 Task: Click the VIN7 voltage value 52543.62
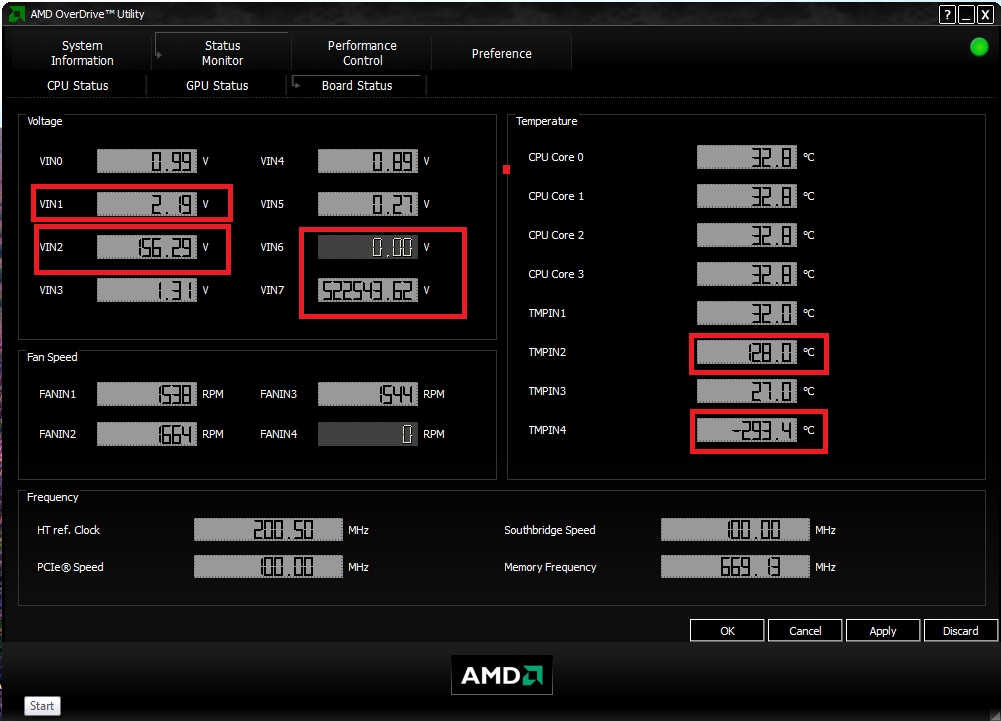pyautogui.click(x=368, y=290)
